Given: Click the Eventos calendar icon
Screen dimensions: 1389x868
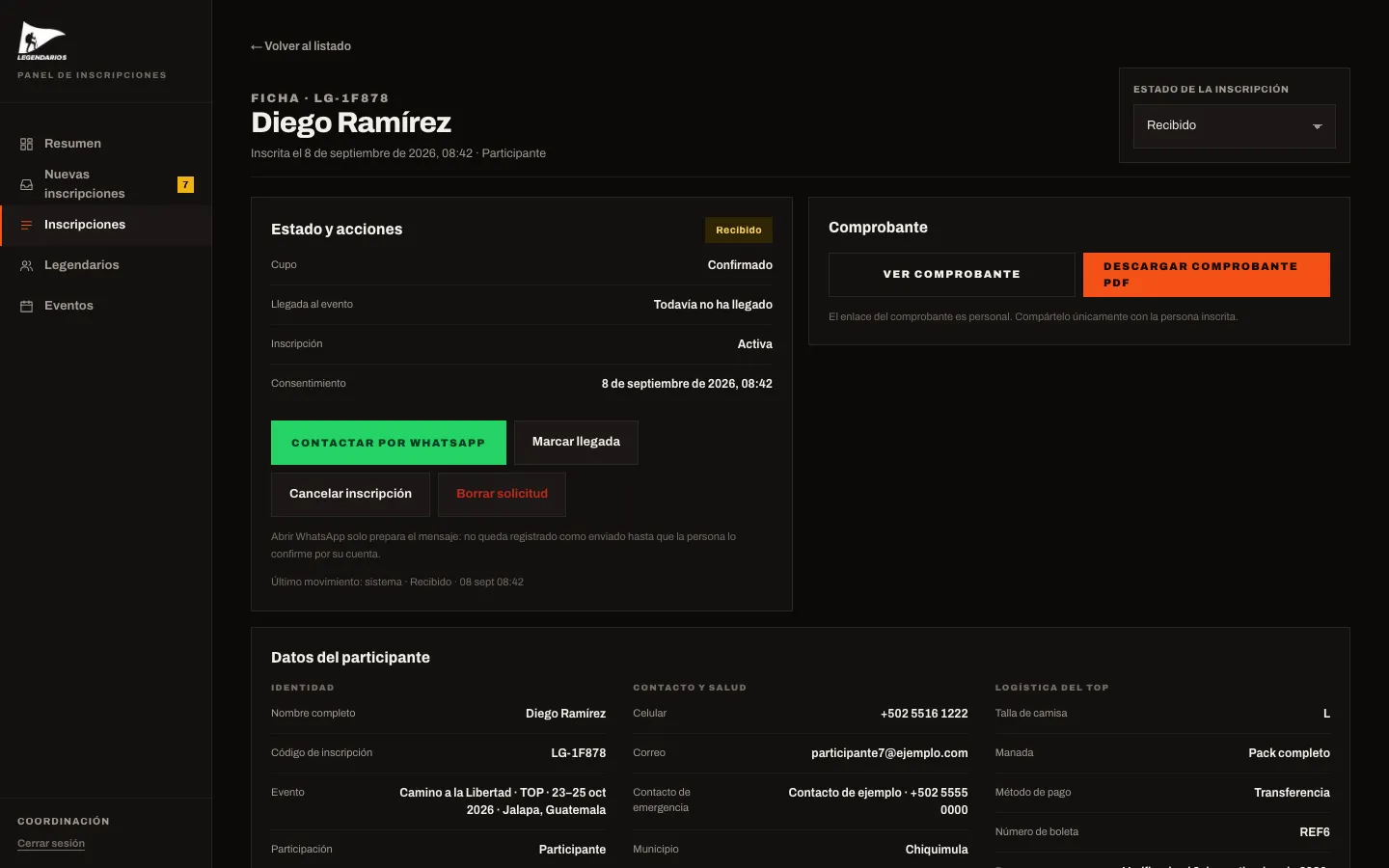Looking at the screenshot, I should click(26, 306).
